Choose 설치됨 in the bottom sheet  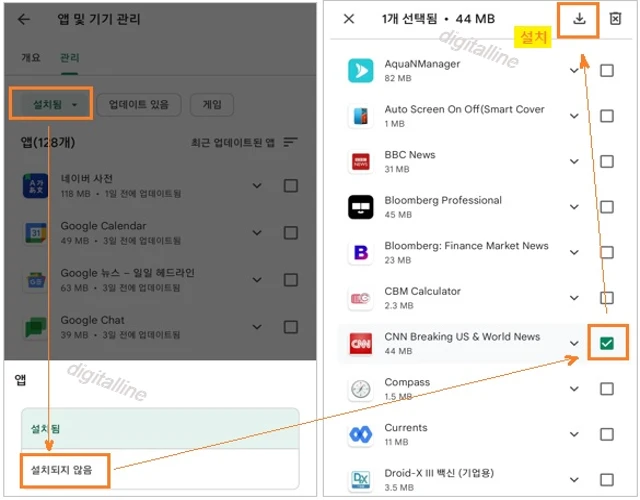click(160, 429)
